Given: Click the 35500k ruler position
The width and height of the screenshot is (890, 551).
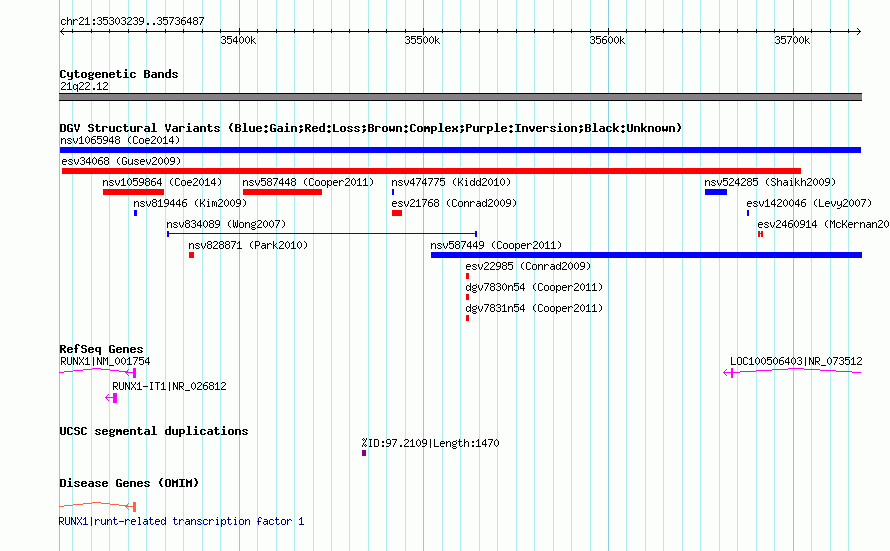Looking at the screenshot, I should pyautogui.click(x=422, y=40).
